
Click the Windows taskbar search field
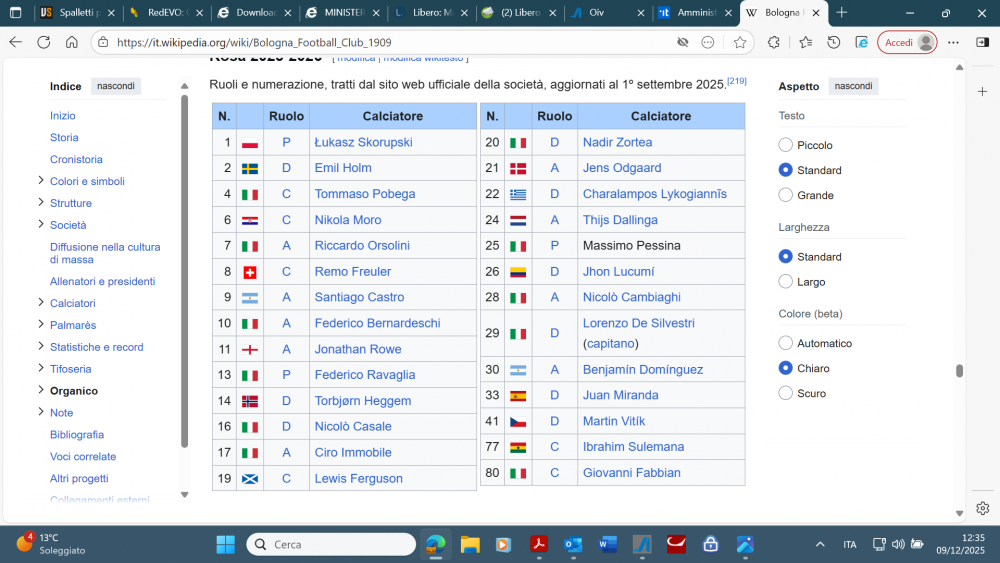[331, 544]
